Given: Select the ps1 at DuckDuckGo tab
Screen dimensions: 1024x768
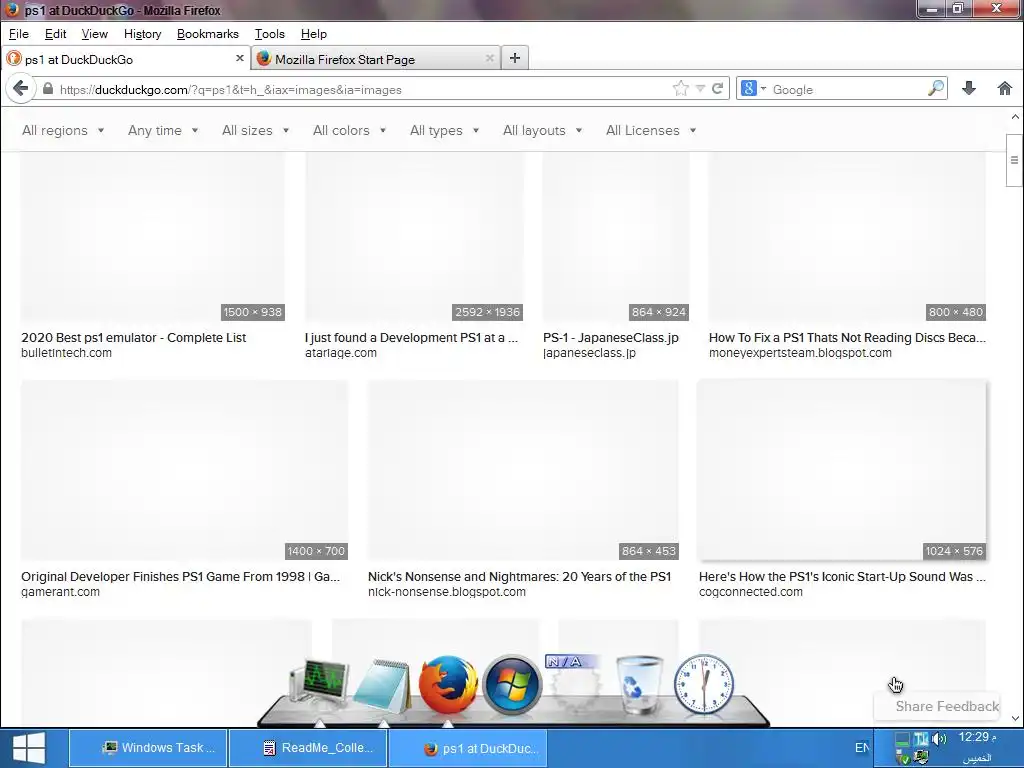Looking at the screenshot, I should 125,59.
